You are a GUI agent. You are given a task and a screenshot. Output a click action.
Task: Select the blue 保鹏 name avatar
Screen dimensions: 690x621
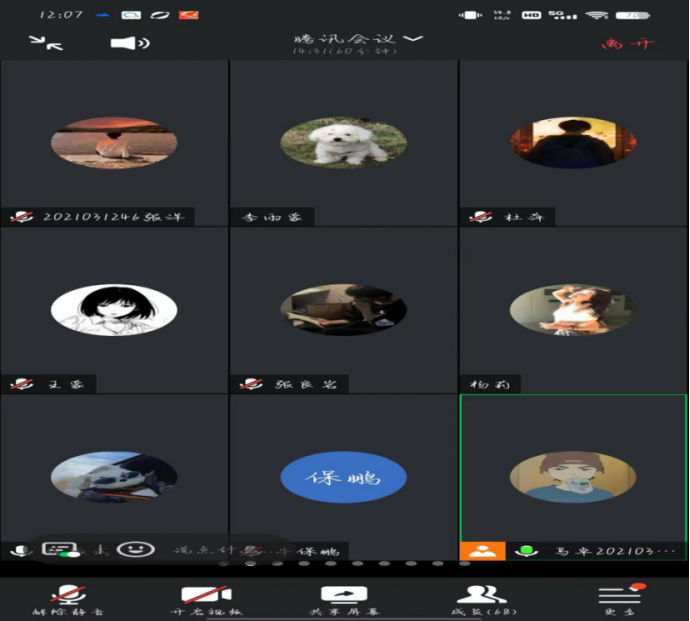[343, 478]
